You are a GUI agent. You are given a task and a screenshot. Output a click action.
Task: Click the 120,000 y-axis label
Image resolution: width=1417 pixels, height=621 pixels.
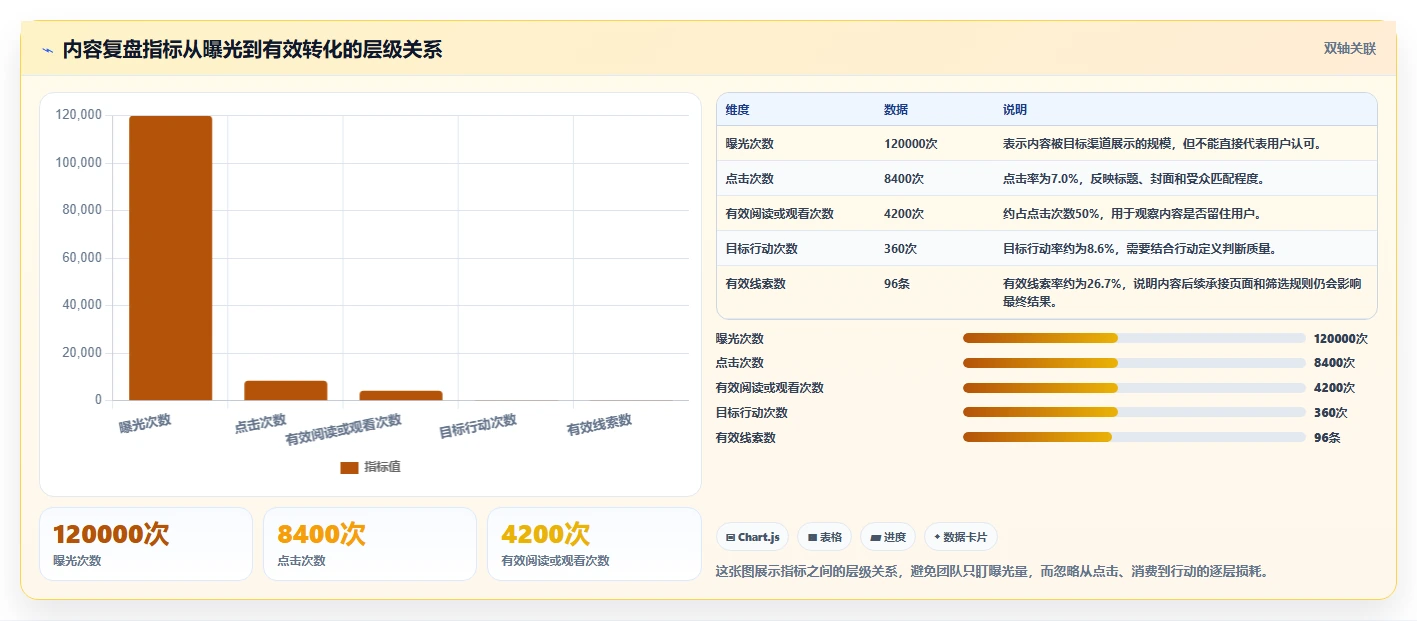click(79, 115)
